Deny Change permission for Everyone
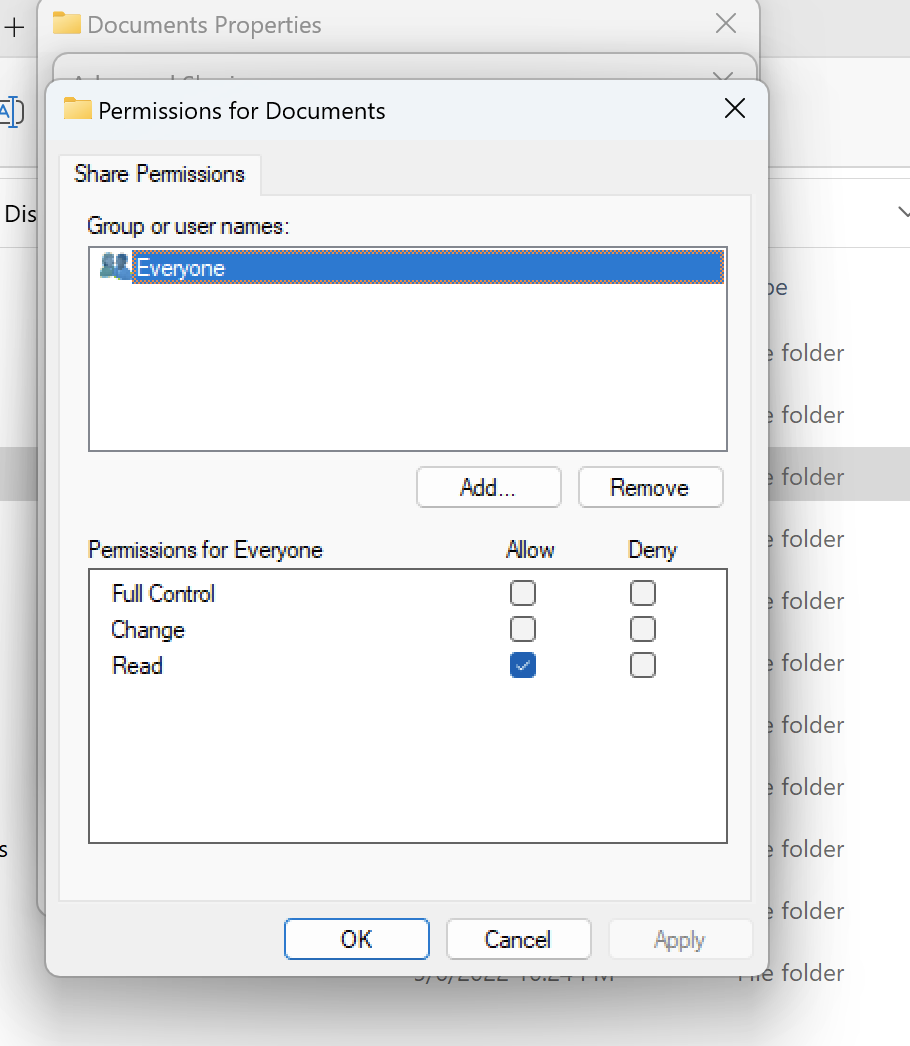This screenshot has width=910, height=1046. tap(642, 628)
